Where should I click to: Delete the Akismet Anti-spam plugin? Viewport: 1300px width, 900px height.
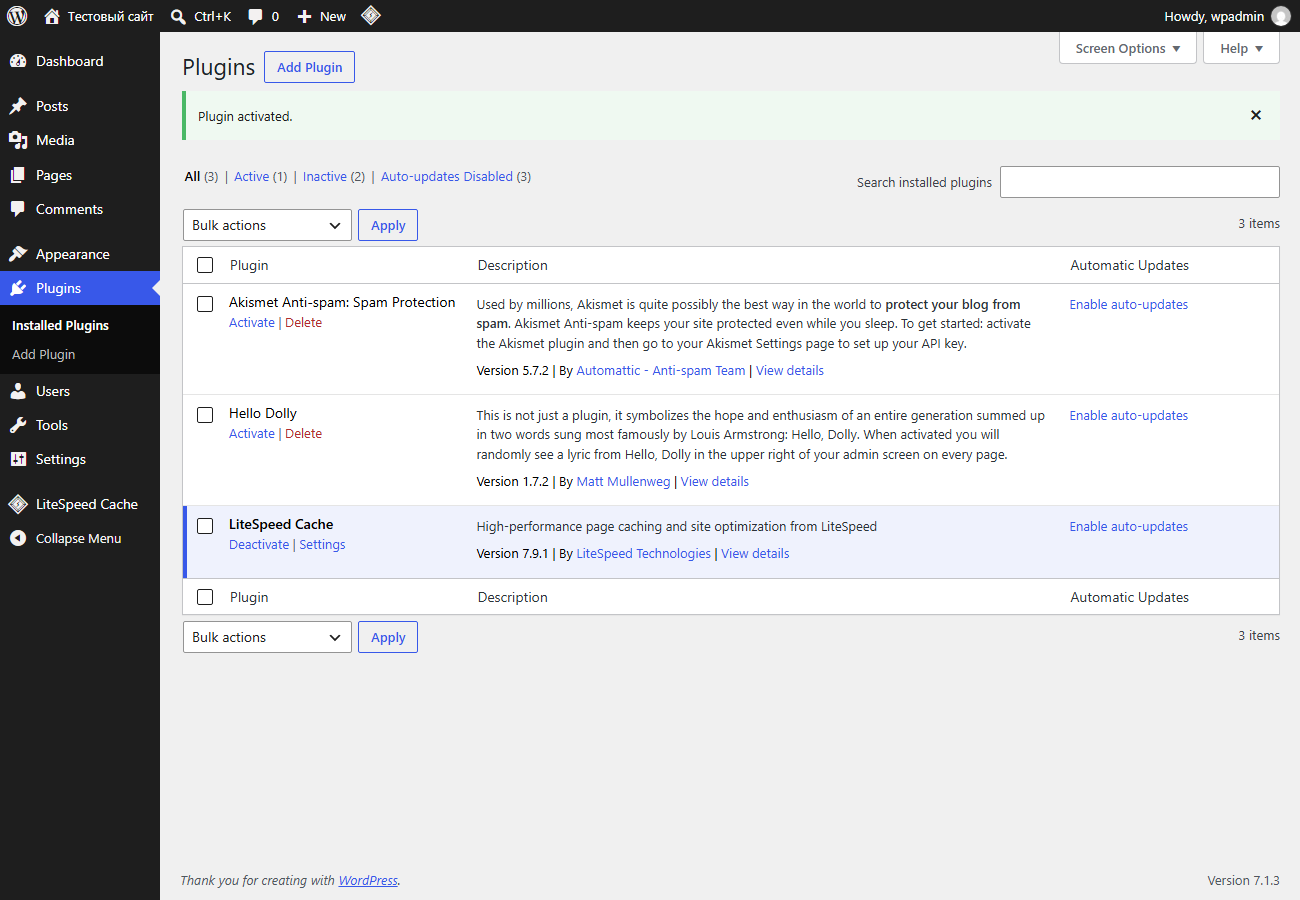(303, 323)
